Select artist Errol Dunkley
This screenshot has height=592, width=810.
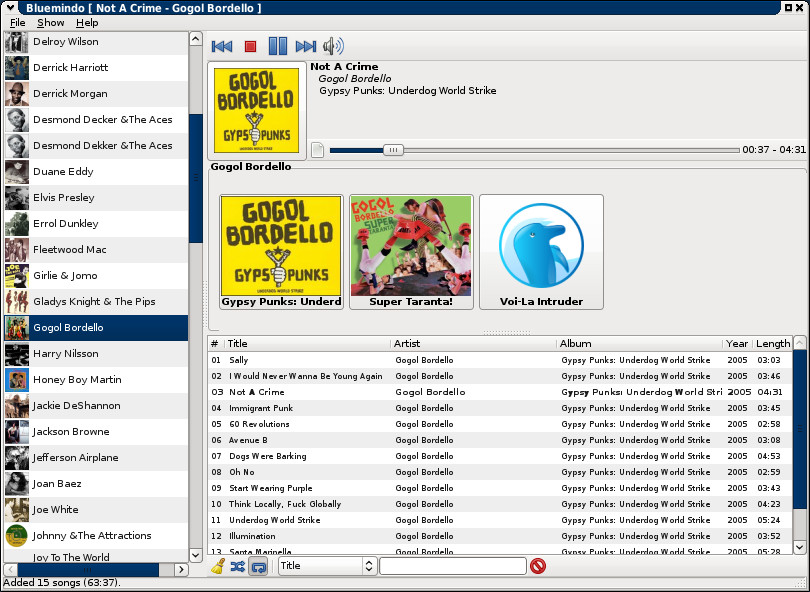(96, 224)
